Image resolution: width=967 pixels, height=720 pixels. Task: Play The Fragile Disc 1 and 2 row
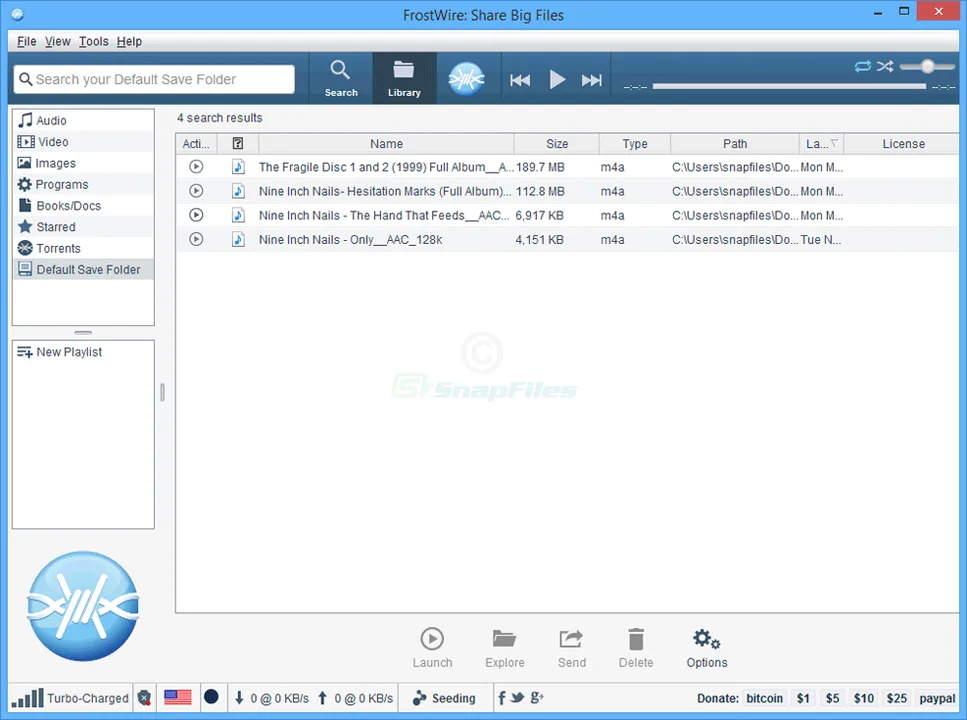click(x=196, y=167)
